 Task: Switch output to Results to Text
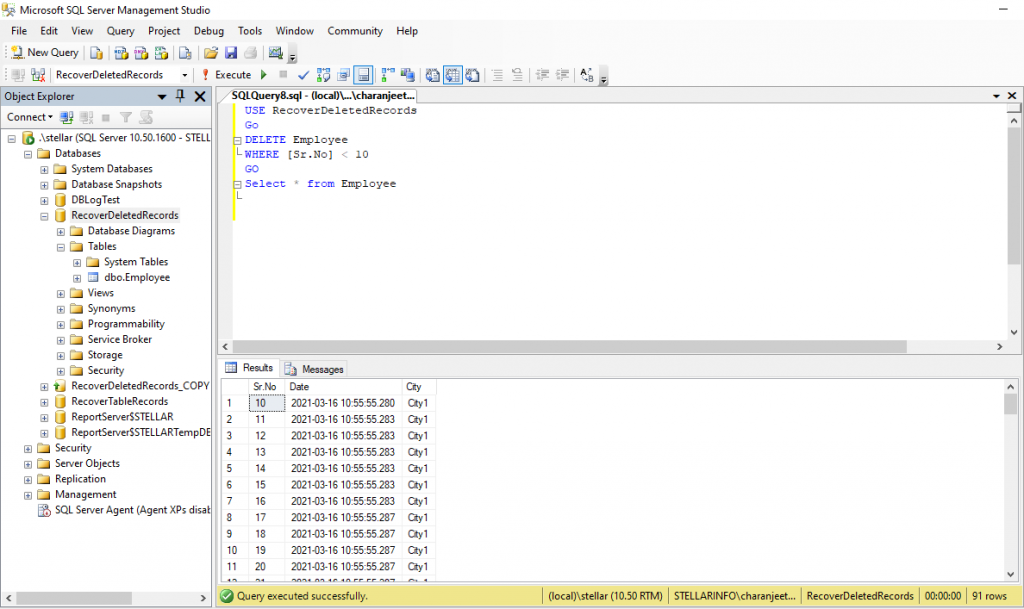point(432,75)
